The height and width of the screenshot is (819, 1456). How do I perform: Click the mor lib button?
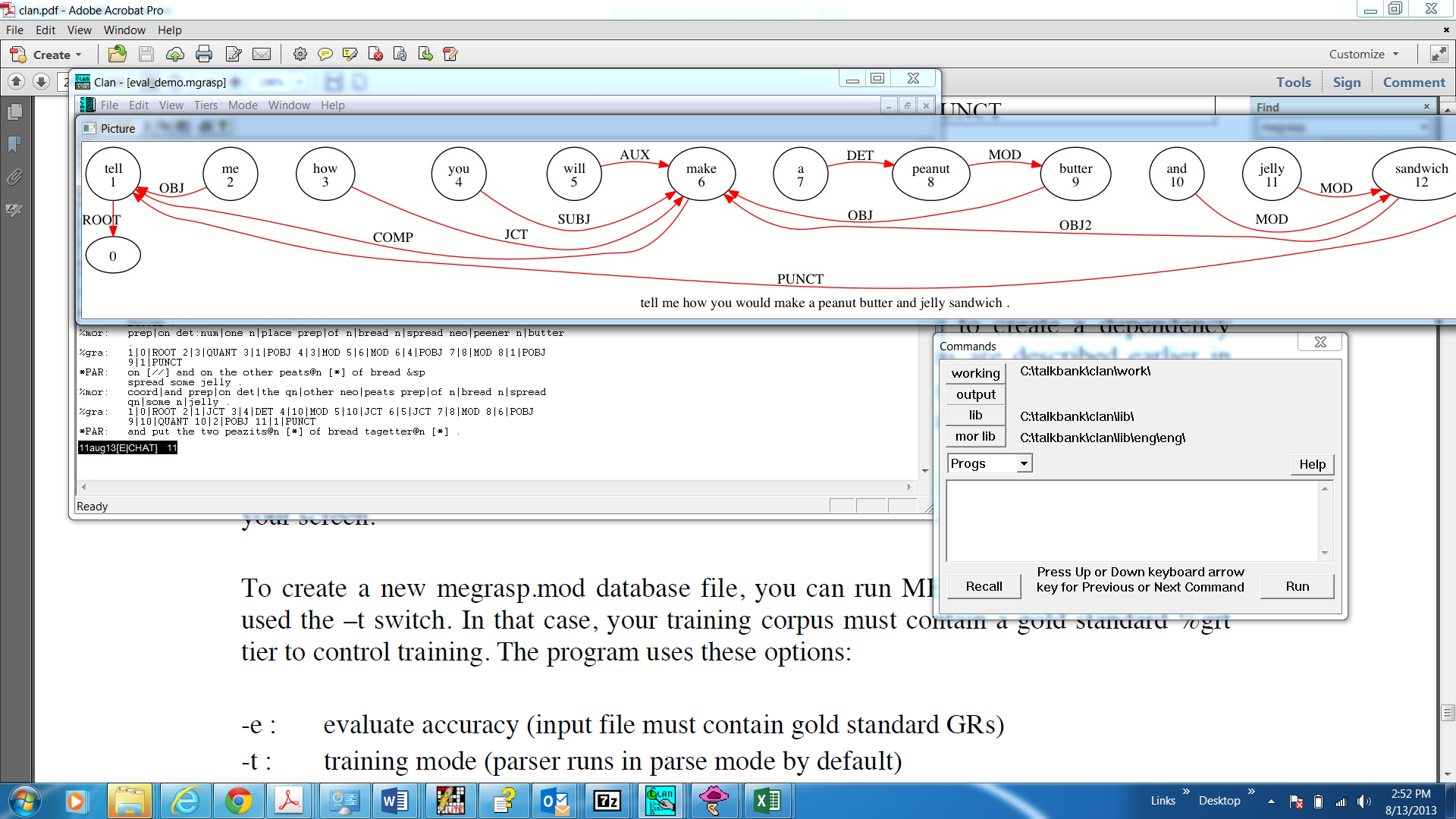click(975, 436)
